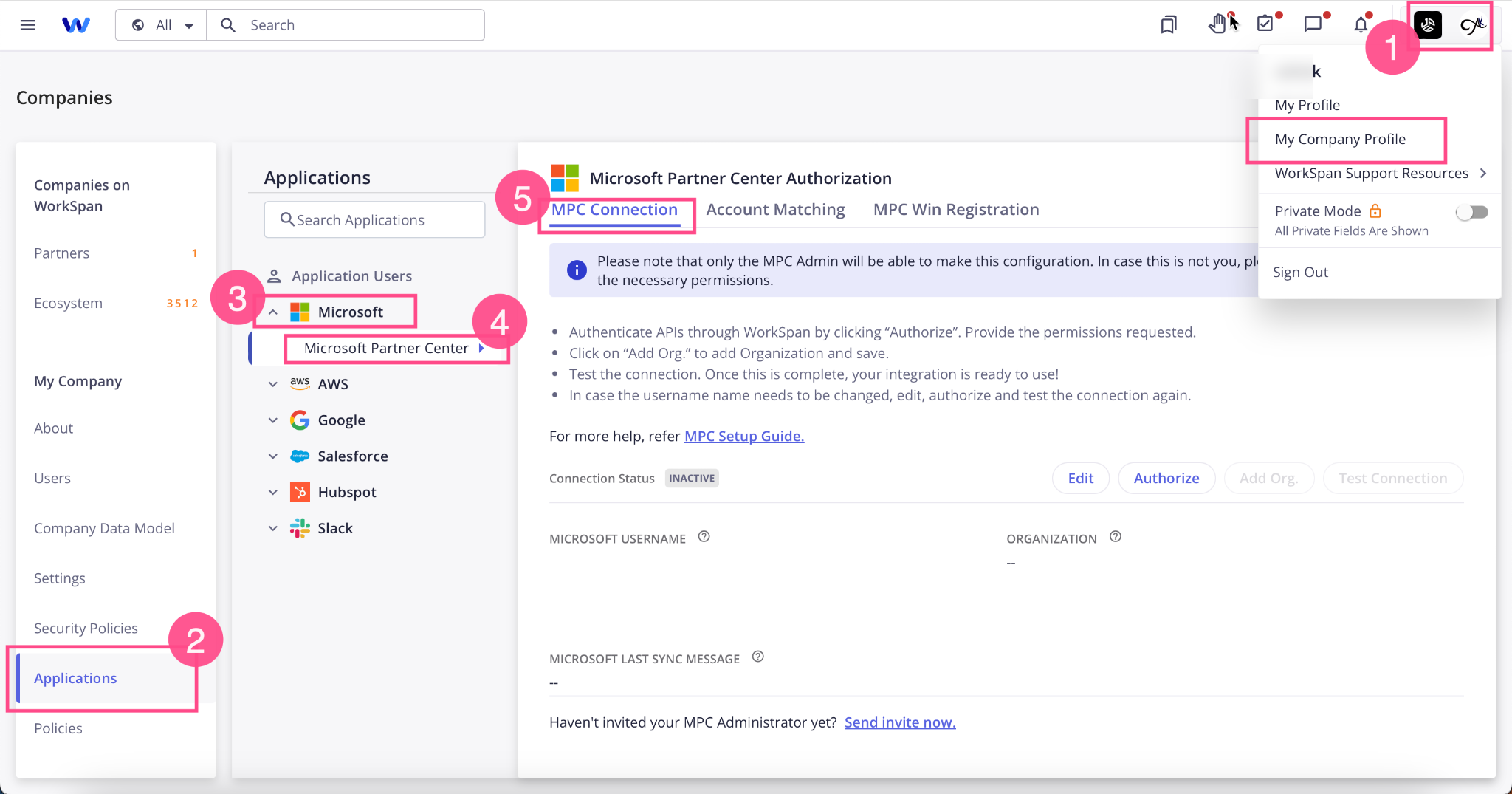Open the user profile avatar menu
1512x794 pixels.
1472,25
